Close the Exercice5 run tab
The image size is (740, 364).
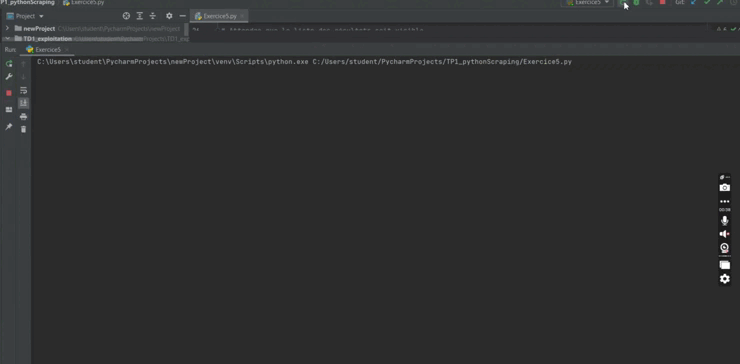tap(67, 50)
